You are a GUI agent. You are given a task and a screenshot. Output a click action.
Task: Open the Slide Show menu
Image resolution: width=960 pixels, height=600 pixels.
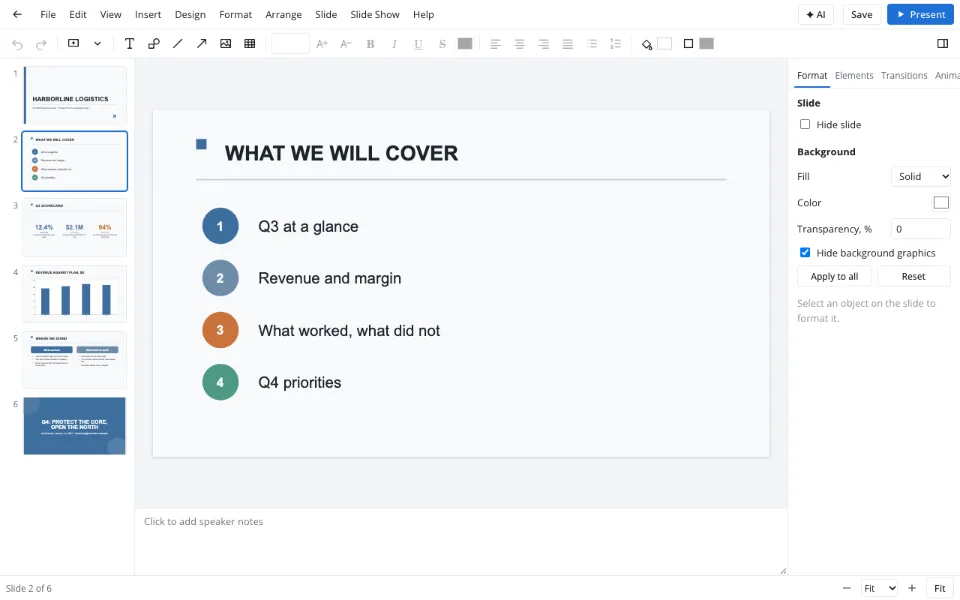point(375,14)
